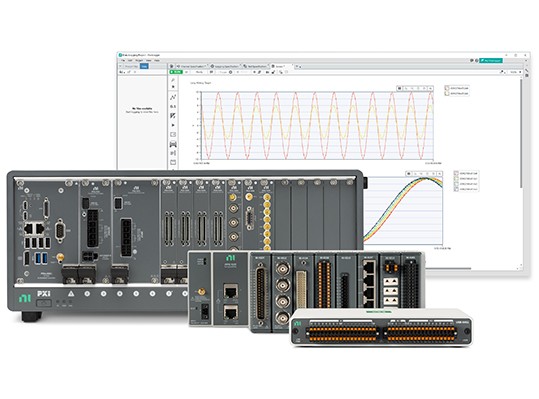This screenshot has height=399, width=539.
Task: Click last icon in lower graph toolbar
Action: [439, 174]
